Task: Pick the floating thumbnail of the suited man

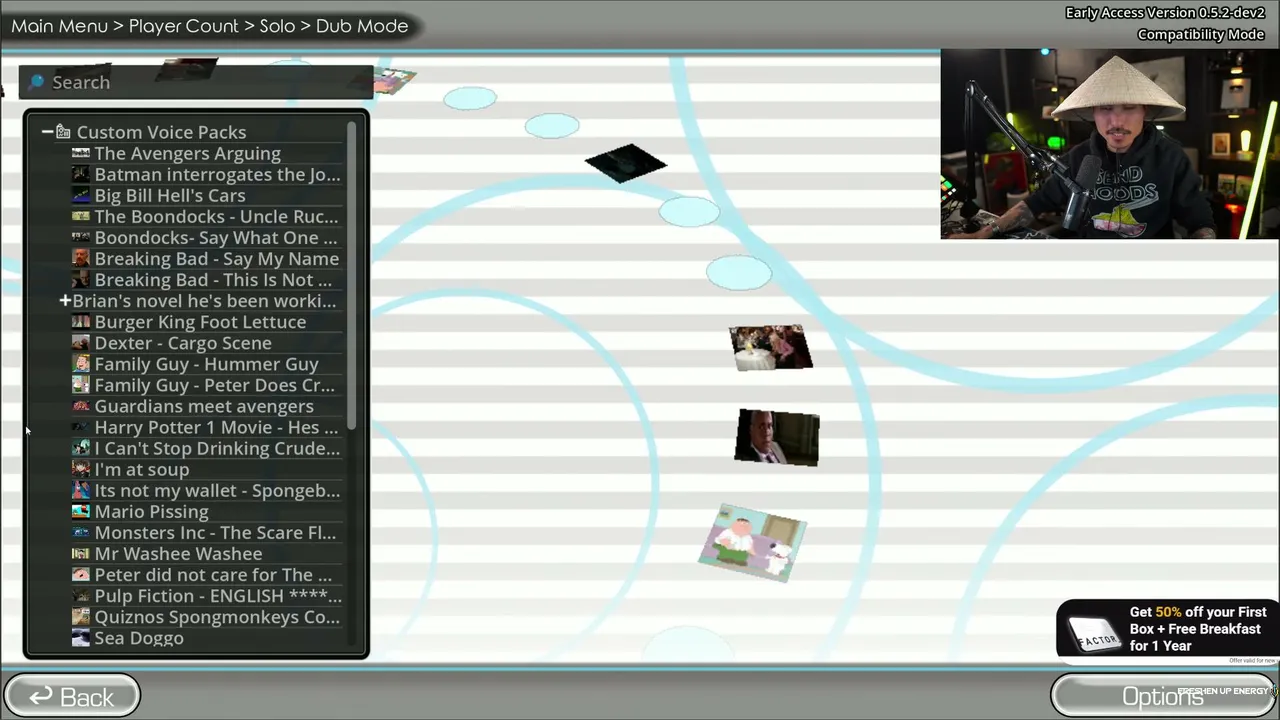Action: (x=777, y=437)
